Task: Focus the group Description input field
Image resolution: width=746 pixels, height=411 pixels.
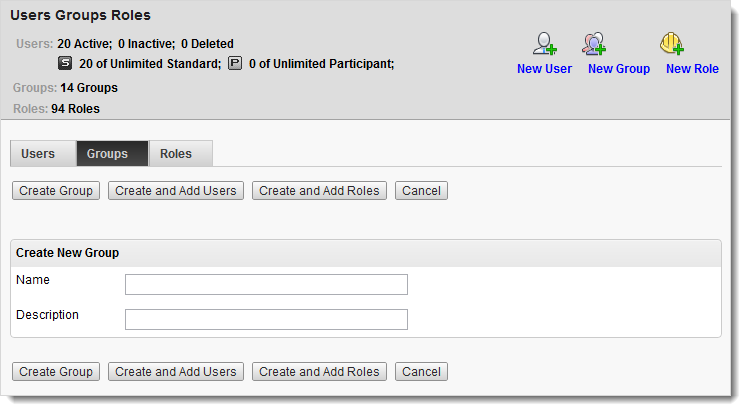Action: 266,319
